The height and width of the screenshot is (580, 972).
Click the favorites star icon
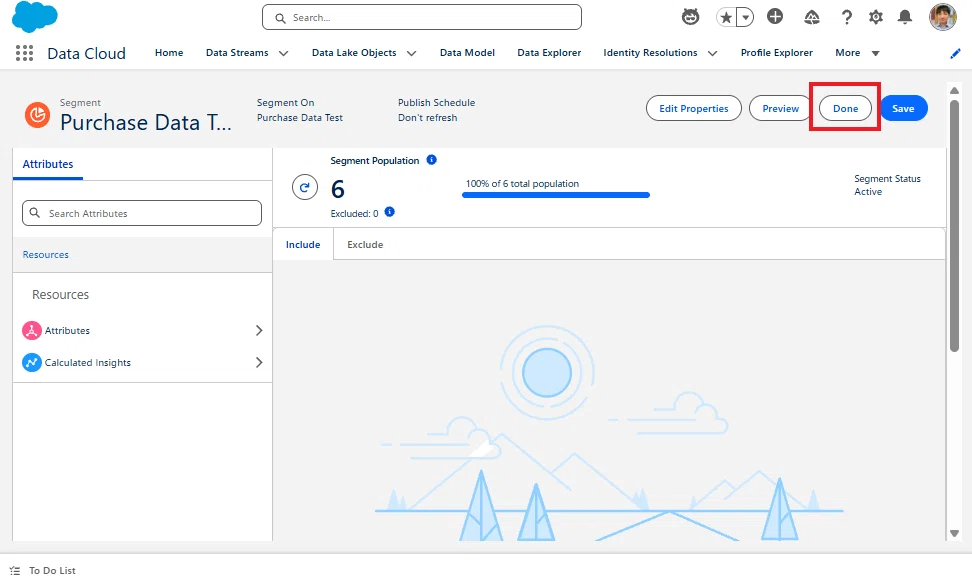pyautogui.click(x=726, y=17)
